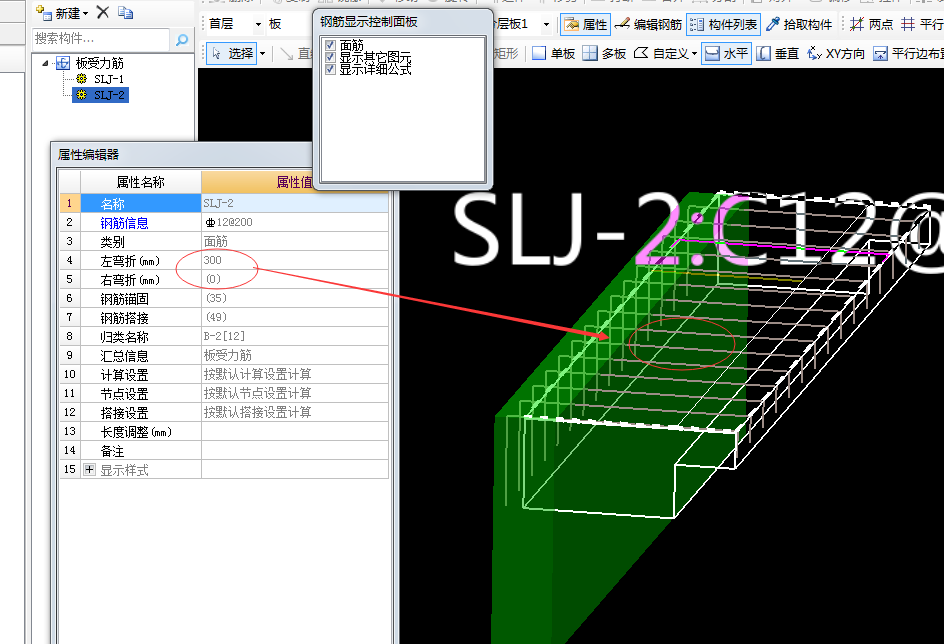Select SLJ-1 in component tree
Viewport: 944px width, 644px height.
(x=109, y=79)
